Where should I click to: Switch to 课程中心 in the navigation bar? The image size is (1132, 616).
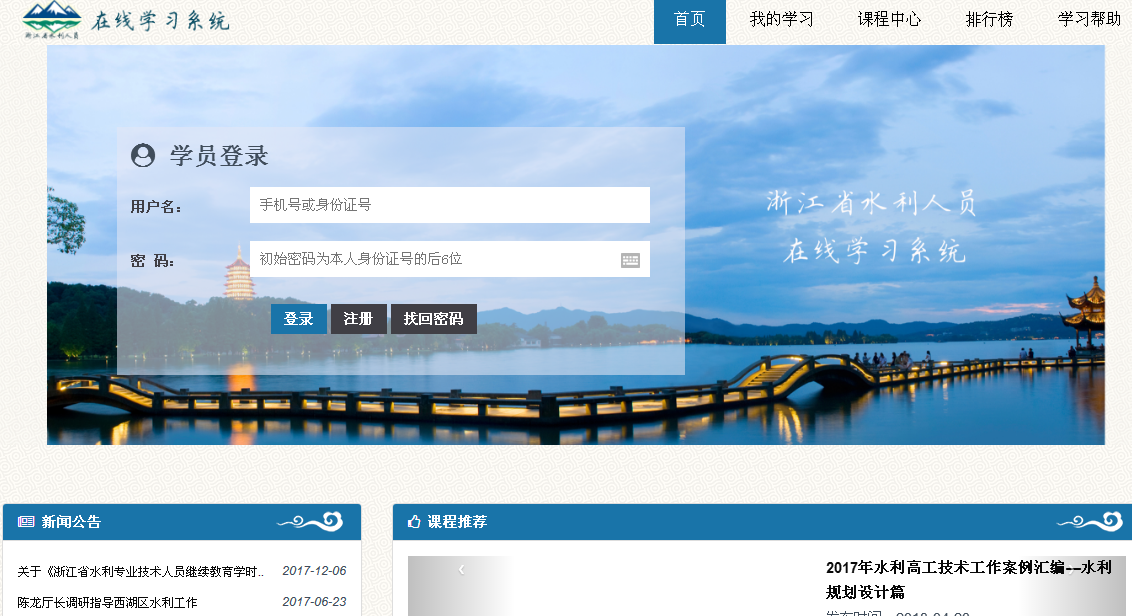(889, 20)
